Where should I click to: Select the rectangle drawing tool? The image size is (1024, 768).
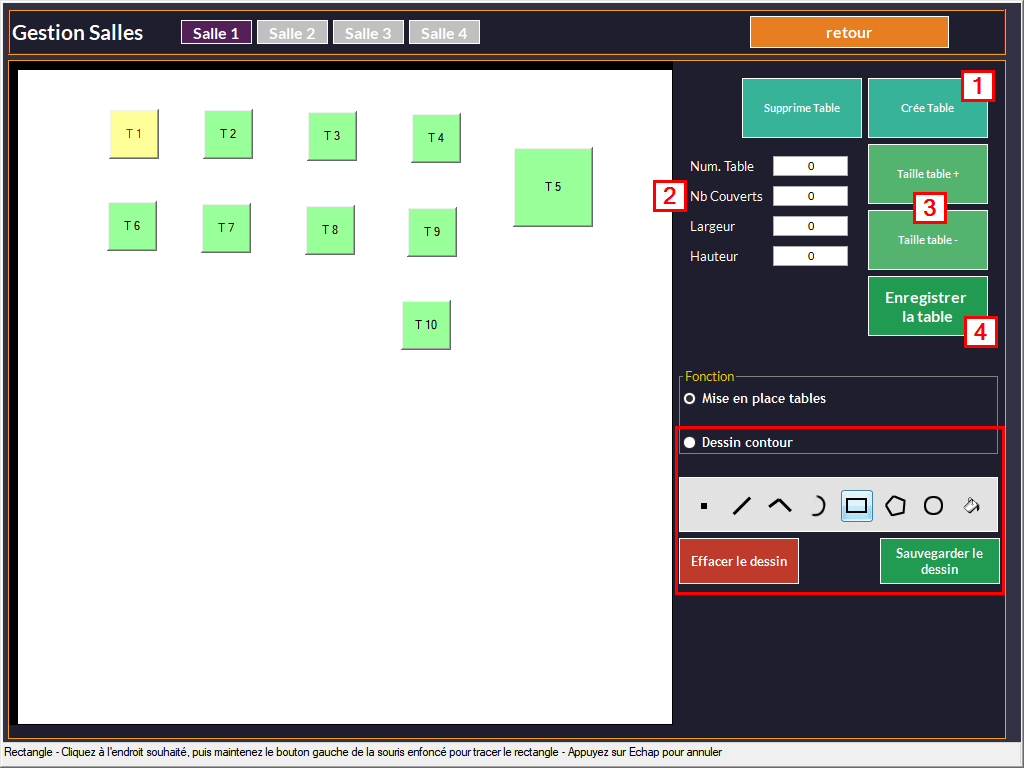[x=856, y=506]
